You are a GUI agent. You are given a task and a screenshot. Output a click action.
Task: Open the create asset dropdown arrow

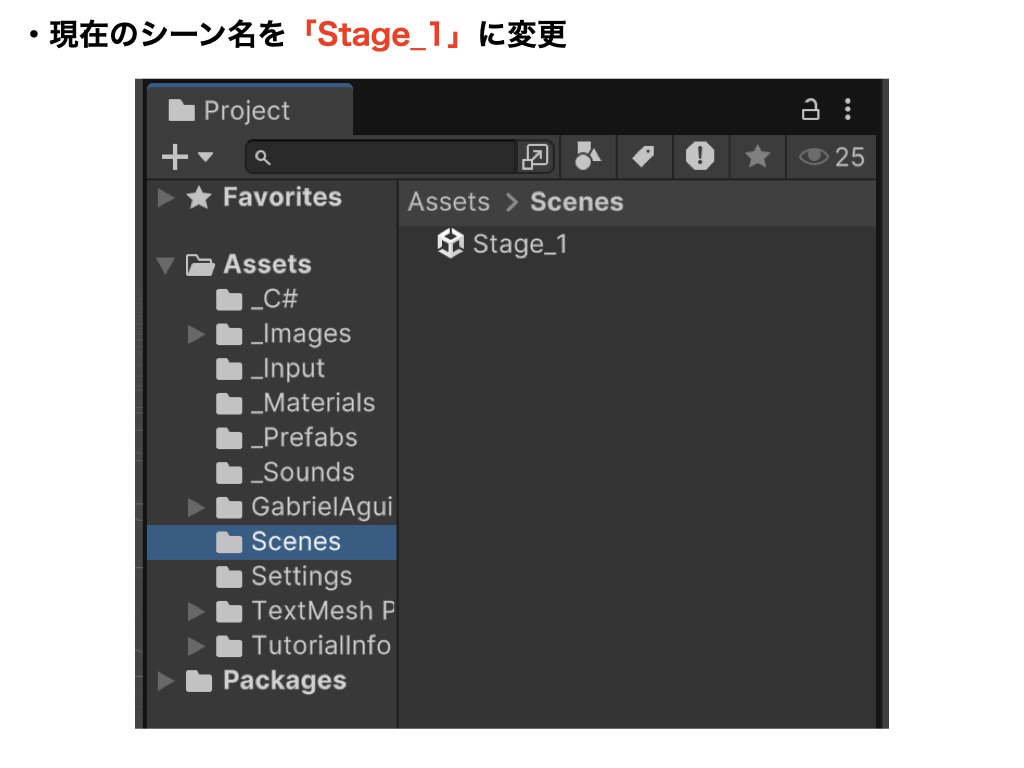[x=205, y=157]
